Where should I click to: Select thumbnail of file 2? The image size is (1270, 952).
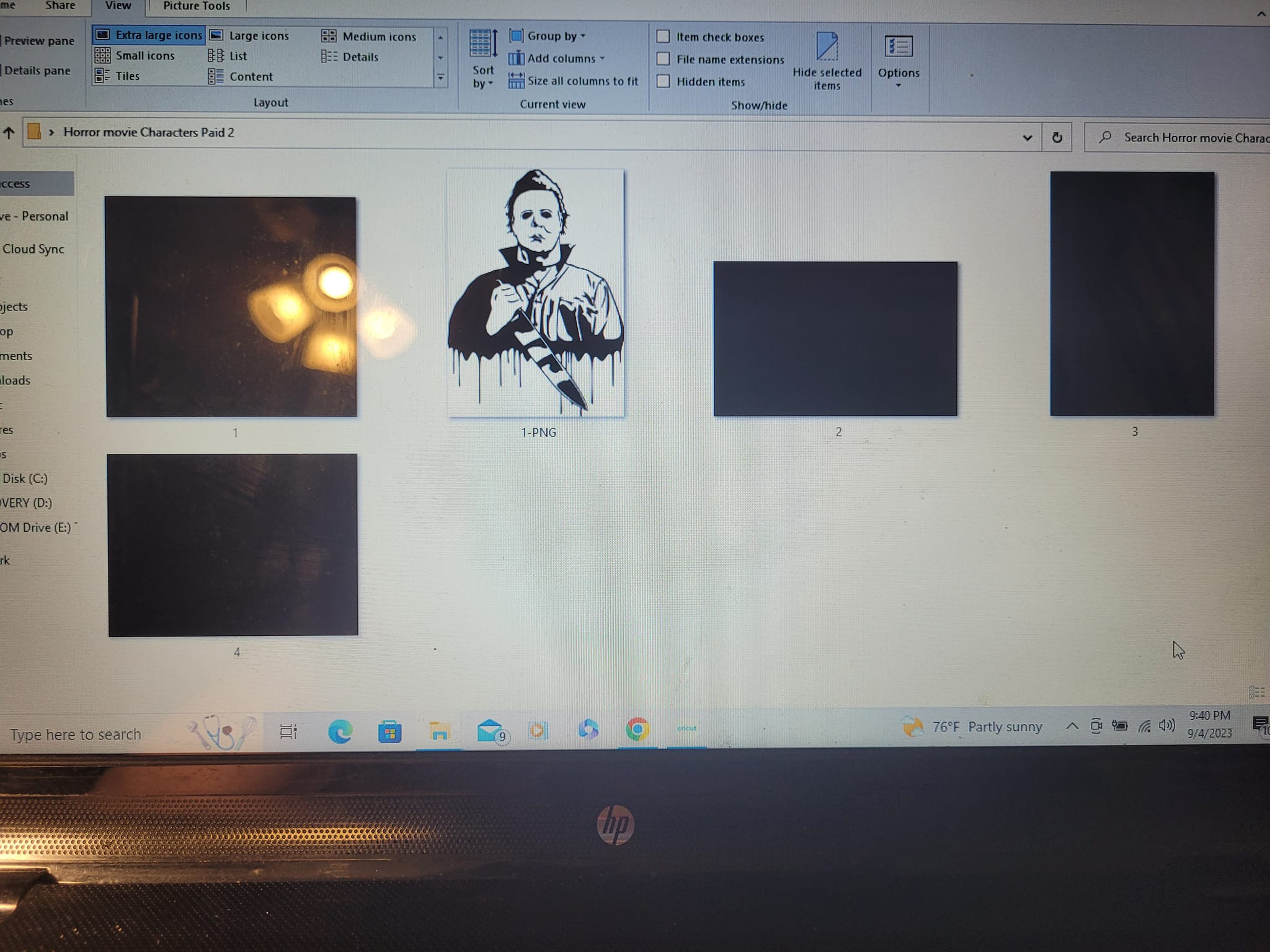[x=835, y=338]
